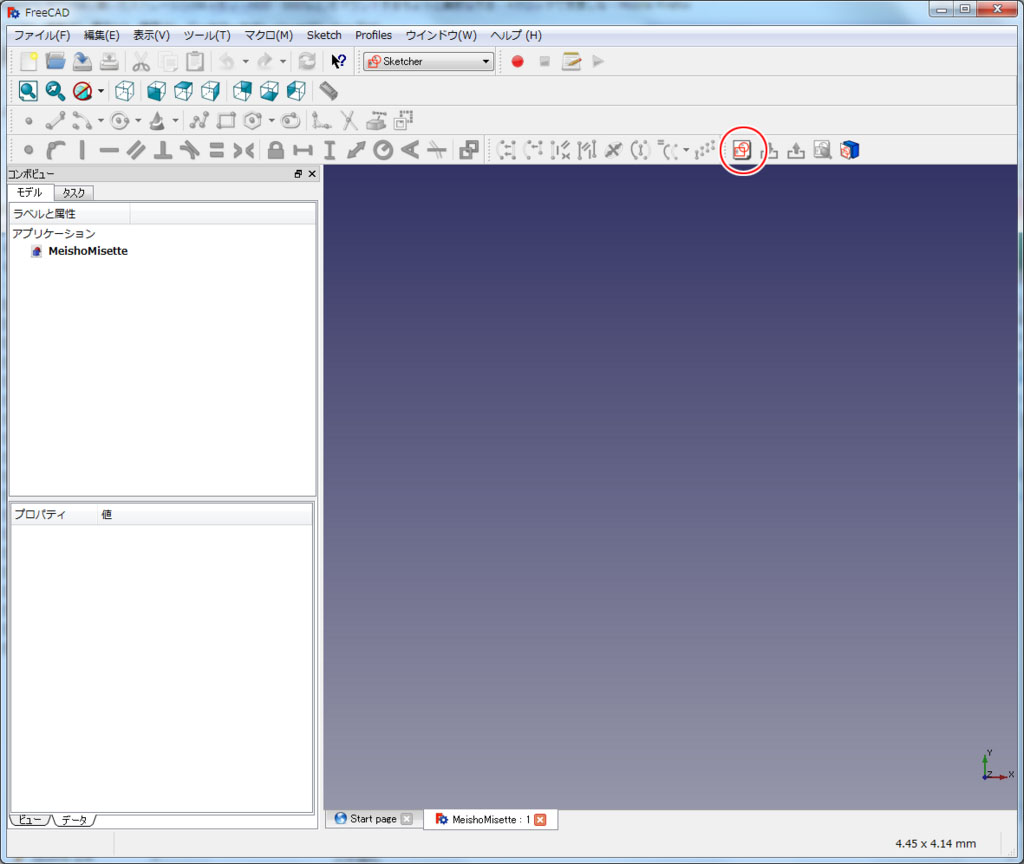Switch to the データ property tab
The image size is (1024, 864).
tap(74, 820)
